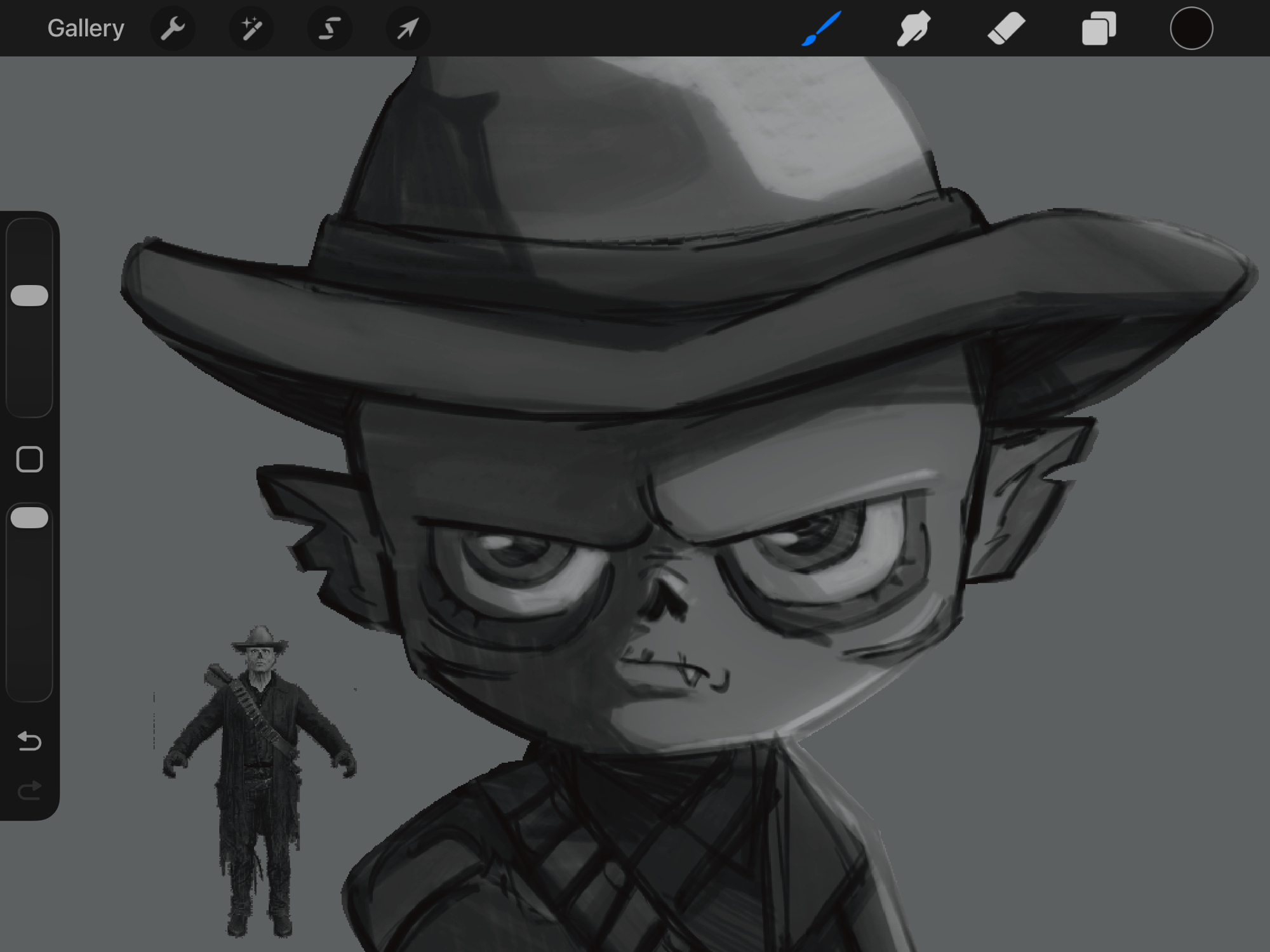Select the Eraser tool

click(x=1006, y=29)
